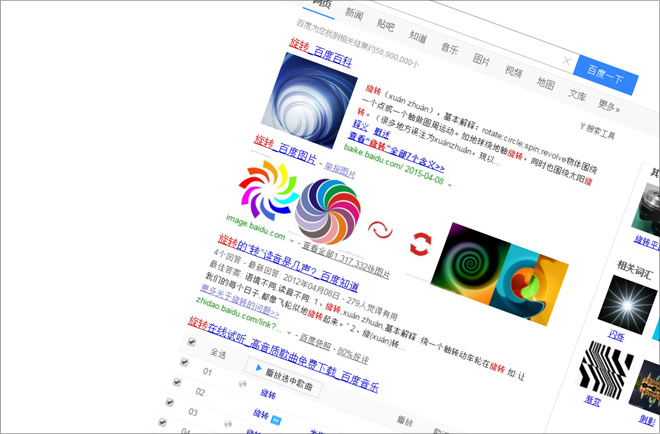Click the 举报图片 report link
This screenshot has height=434, width=660.
(340, 169)
